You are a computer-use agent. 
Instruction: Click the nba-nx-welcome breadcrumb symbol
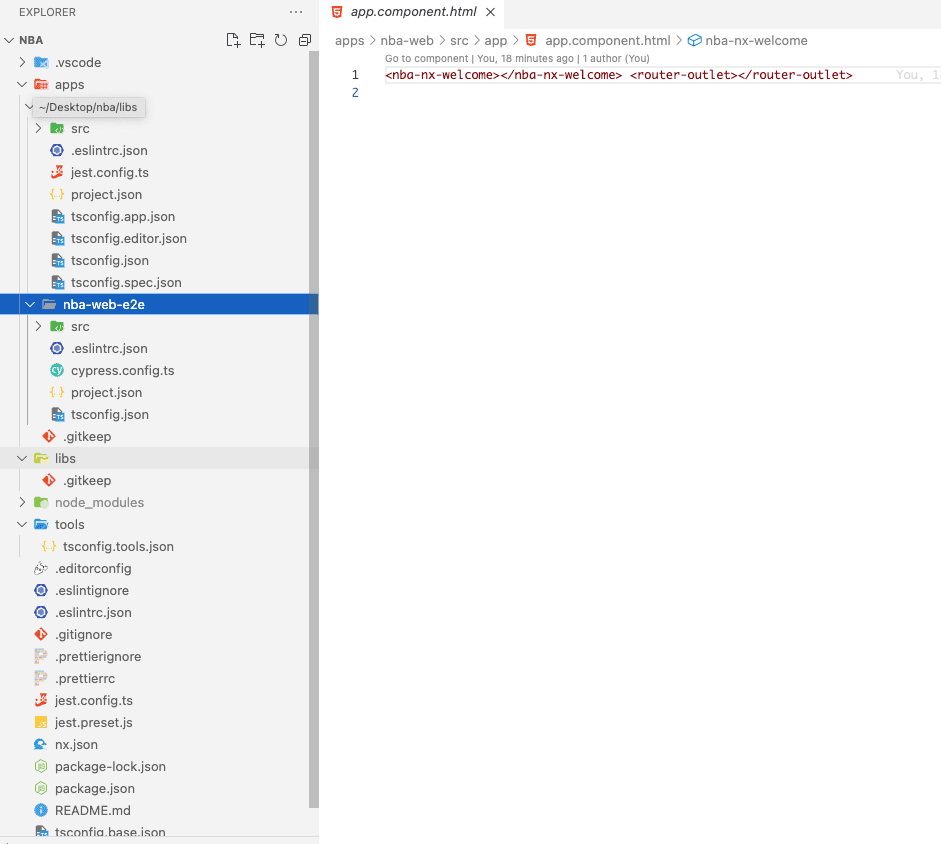[755, 41]
